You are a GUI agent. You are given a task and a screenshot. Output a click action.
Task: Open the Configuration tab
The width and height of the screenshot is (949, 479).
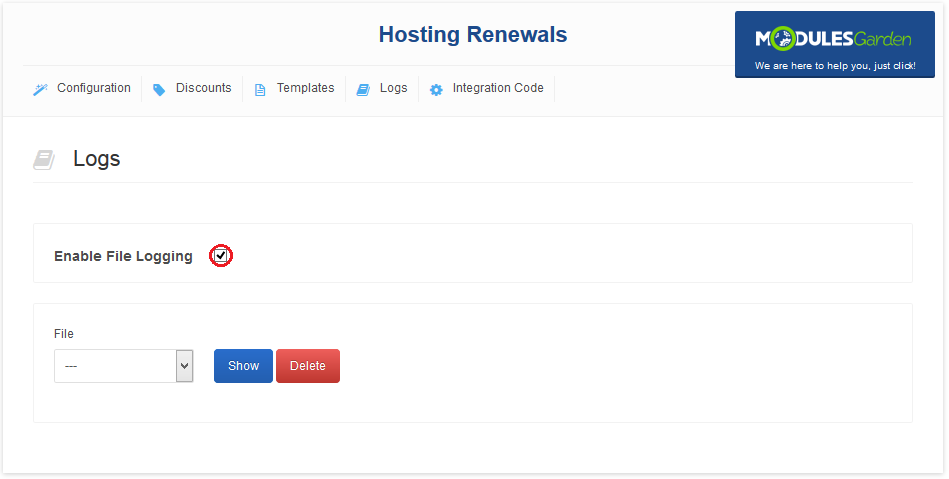[x=94, y=88]
